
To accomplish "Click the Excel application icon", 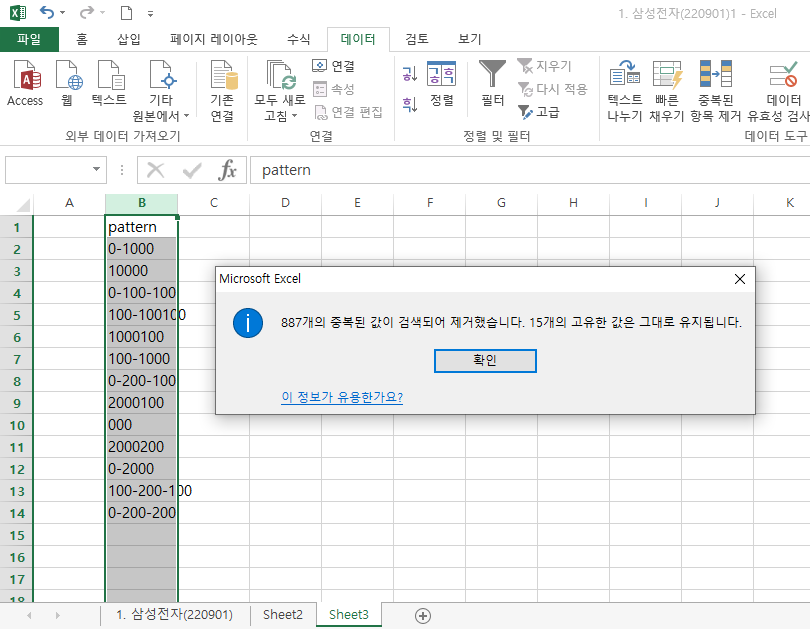I will 18,12.
